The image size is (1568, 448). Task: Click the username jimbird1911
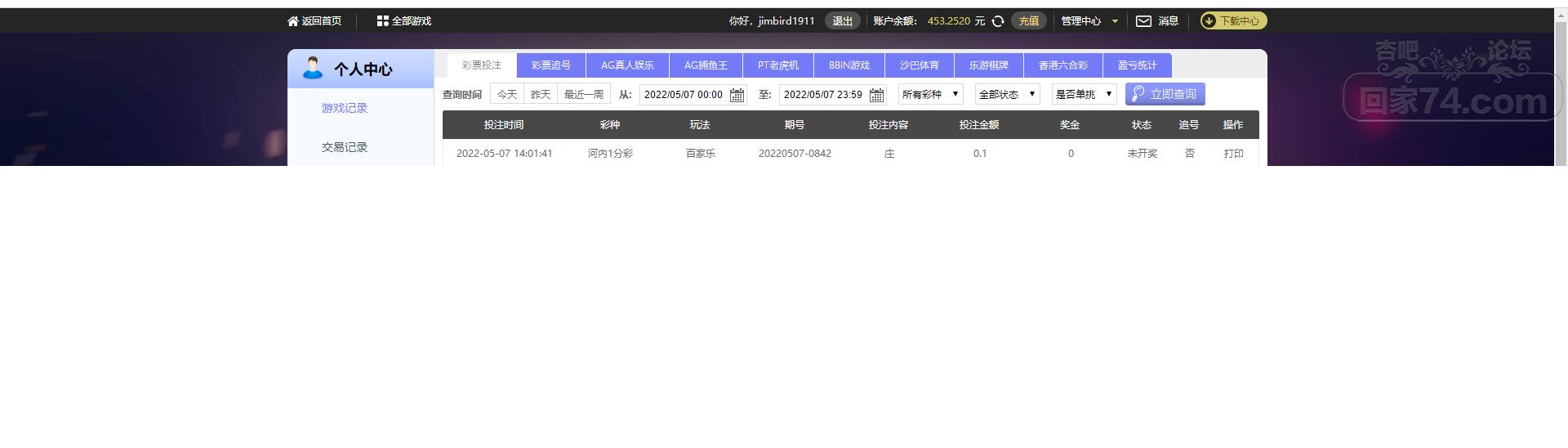(x=786, y=21)
